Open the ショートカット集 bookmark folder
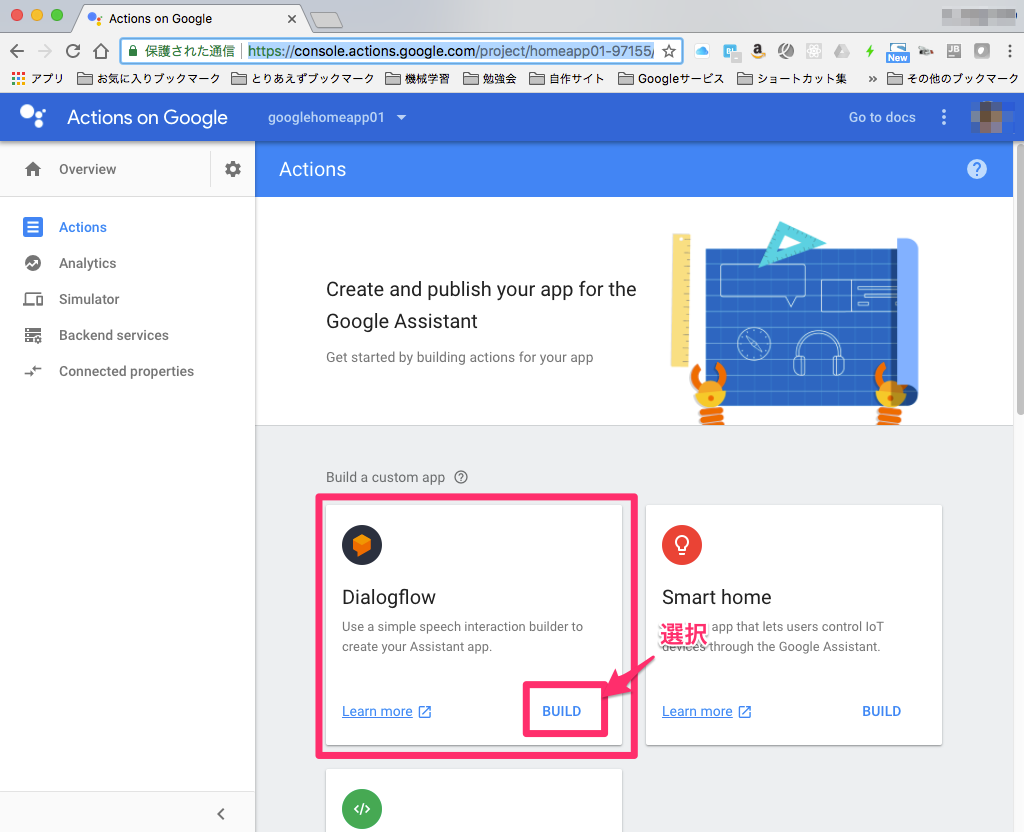This screenshot has height=832, width=1024. point(792,79)
